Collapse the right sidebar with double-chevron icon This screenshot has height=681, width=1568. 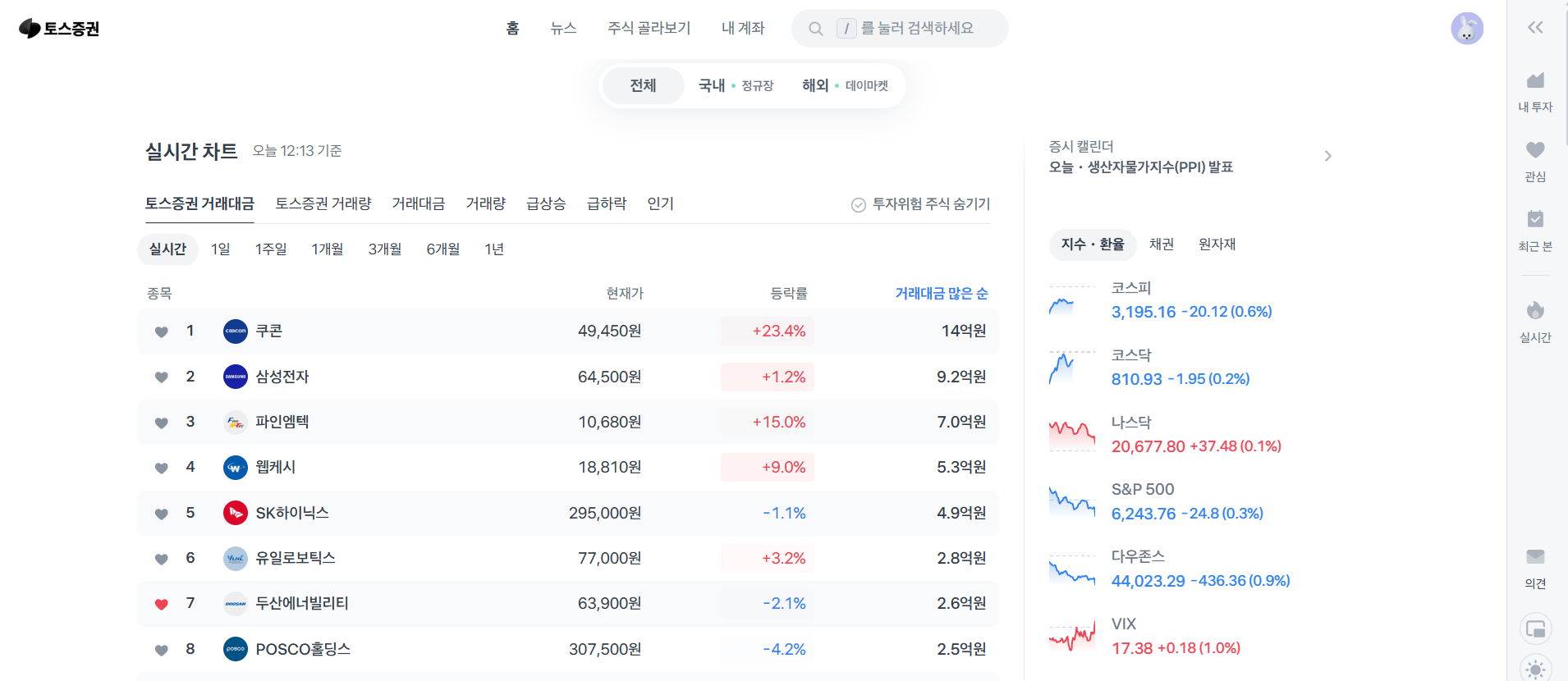[1535, 28]
